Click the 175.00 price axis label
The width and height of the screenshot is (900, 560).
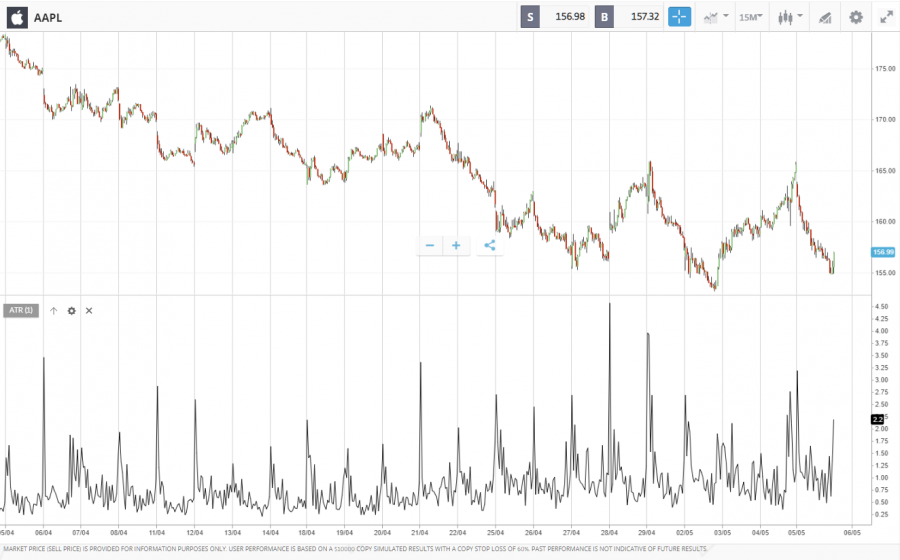885,69
